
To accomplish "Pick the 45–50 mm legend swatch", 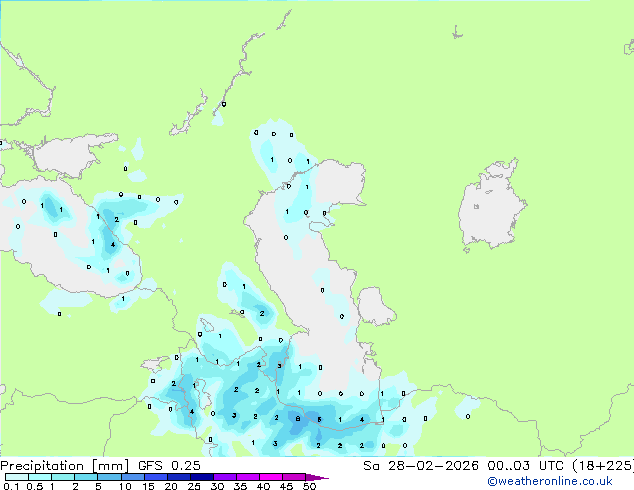I will [x=294, y=477].
